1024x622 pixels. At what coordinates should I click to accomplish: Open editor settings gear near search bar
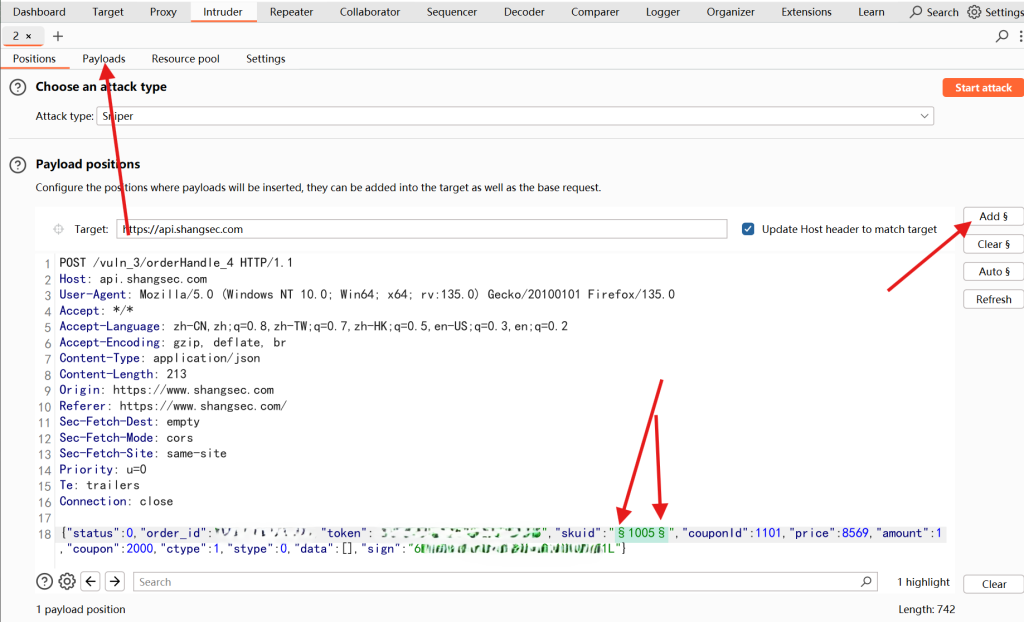pos(67,581)
